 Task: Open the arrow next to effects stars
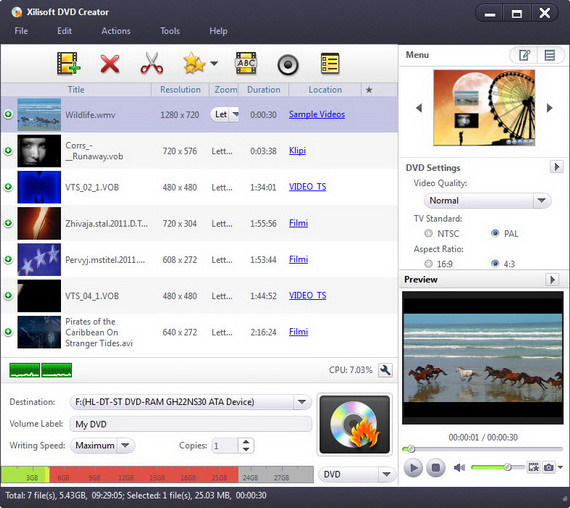(214, 63)
